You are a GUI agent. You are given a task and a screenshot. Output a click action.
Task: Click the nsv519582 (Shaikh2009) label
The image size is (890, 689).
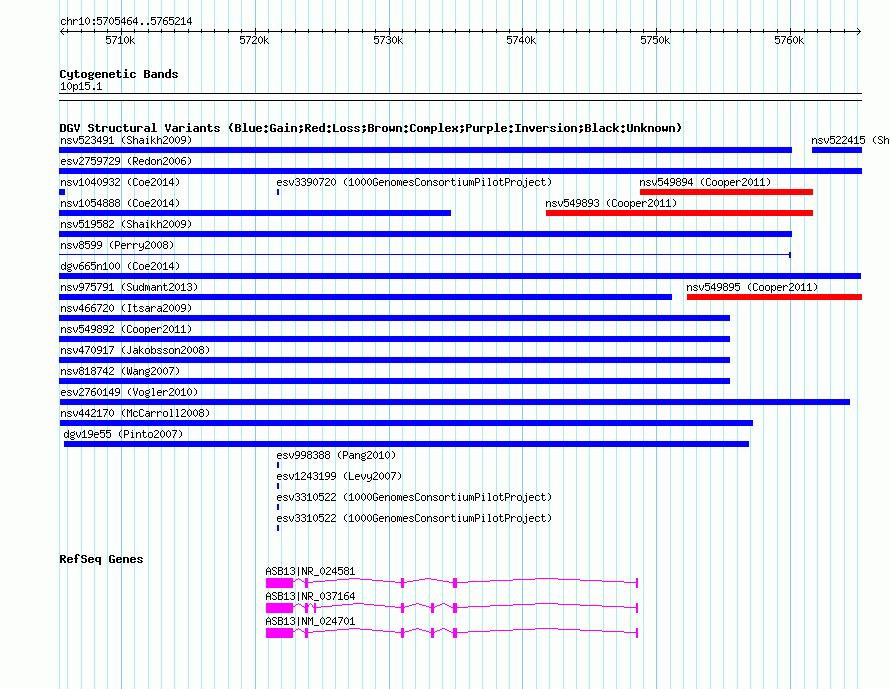(x=126, y=224)
